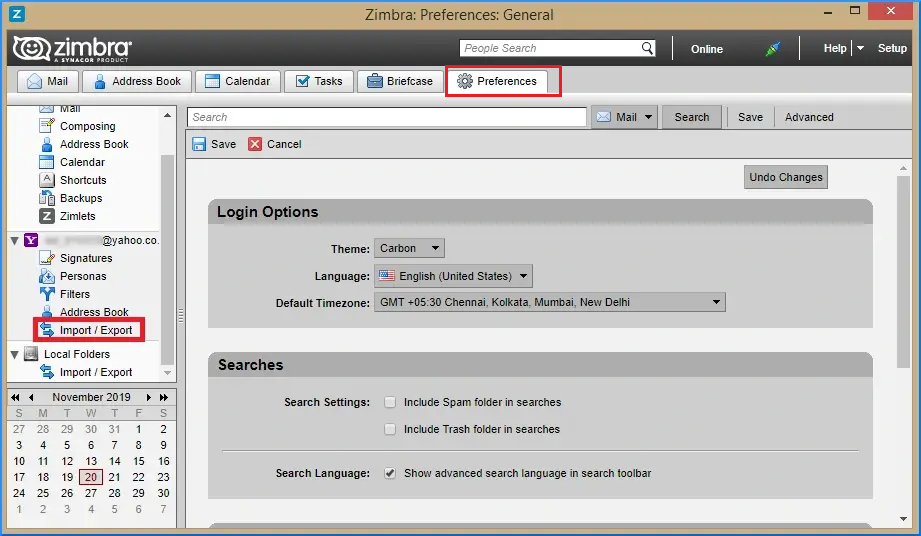This screenshot has width=921, height=536.
Task: Open Signatures icon under yahoo account
Action: (46, 258)
